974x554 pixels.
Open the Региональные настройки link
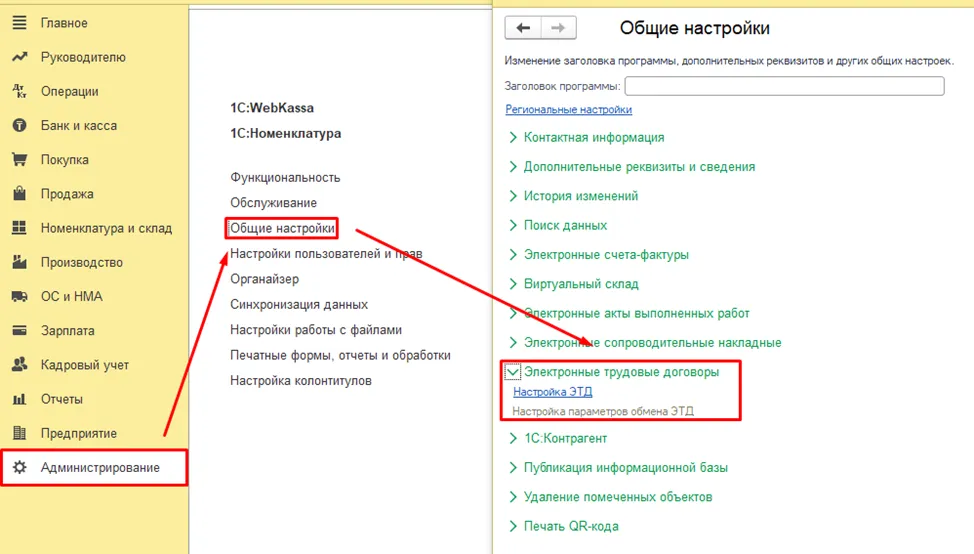click(x=568, y=109)
